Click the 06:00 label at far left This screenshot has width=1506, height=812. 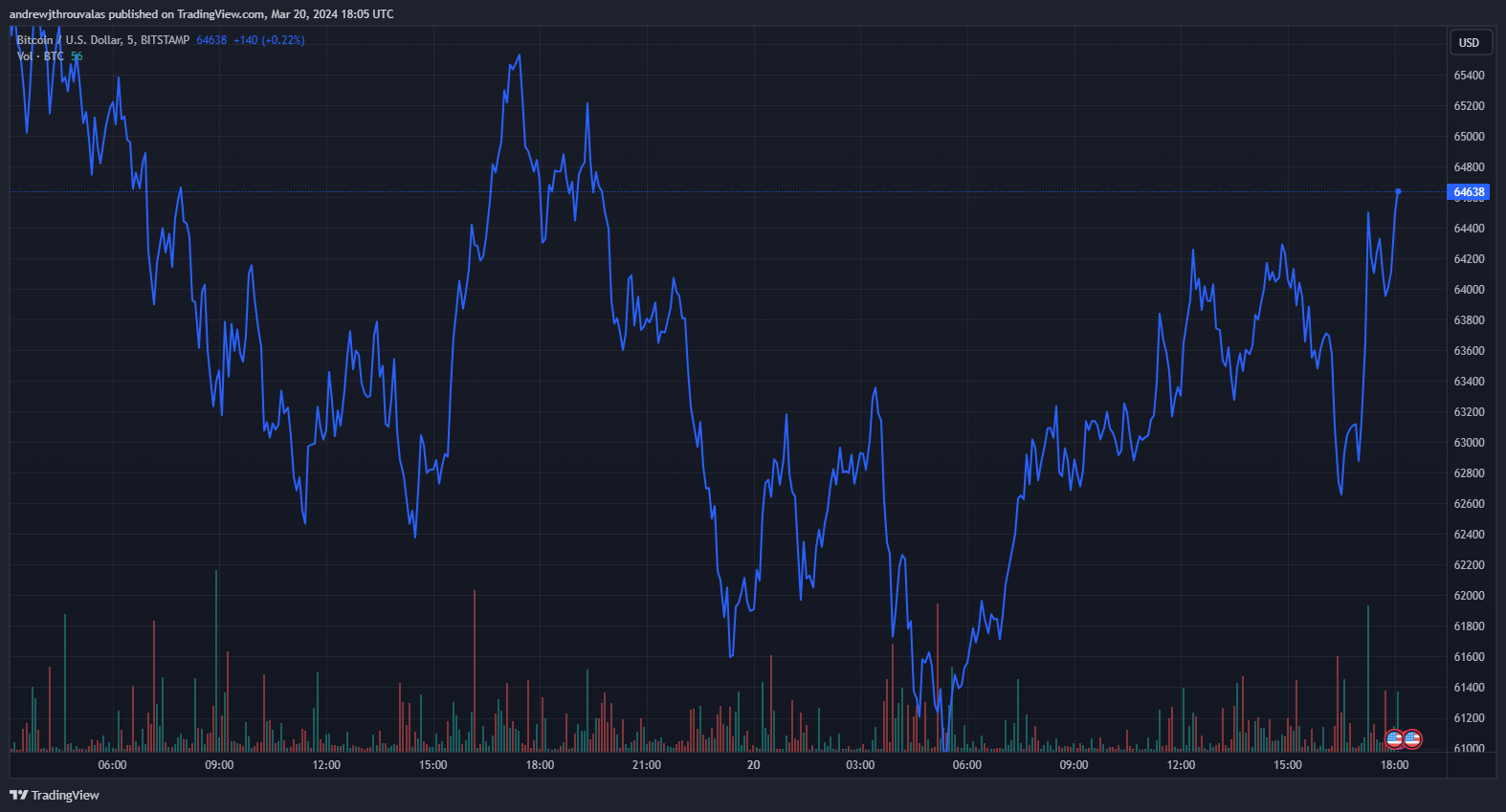[x=112, y=765]
